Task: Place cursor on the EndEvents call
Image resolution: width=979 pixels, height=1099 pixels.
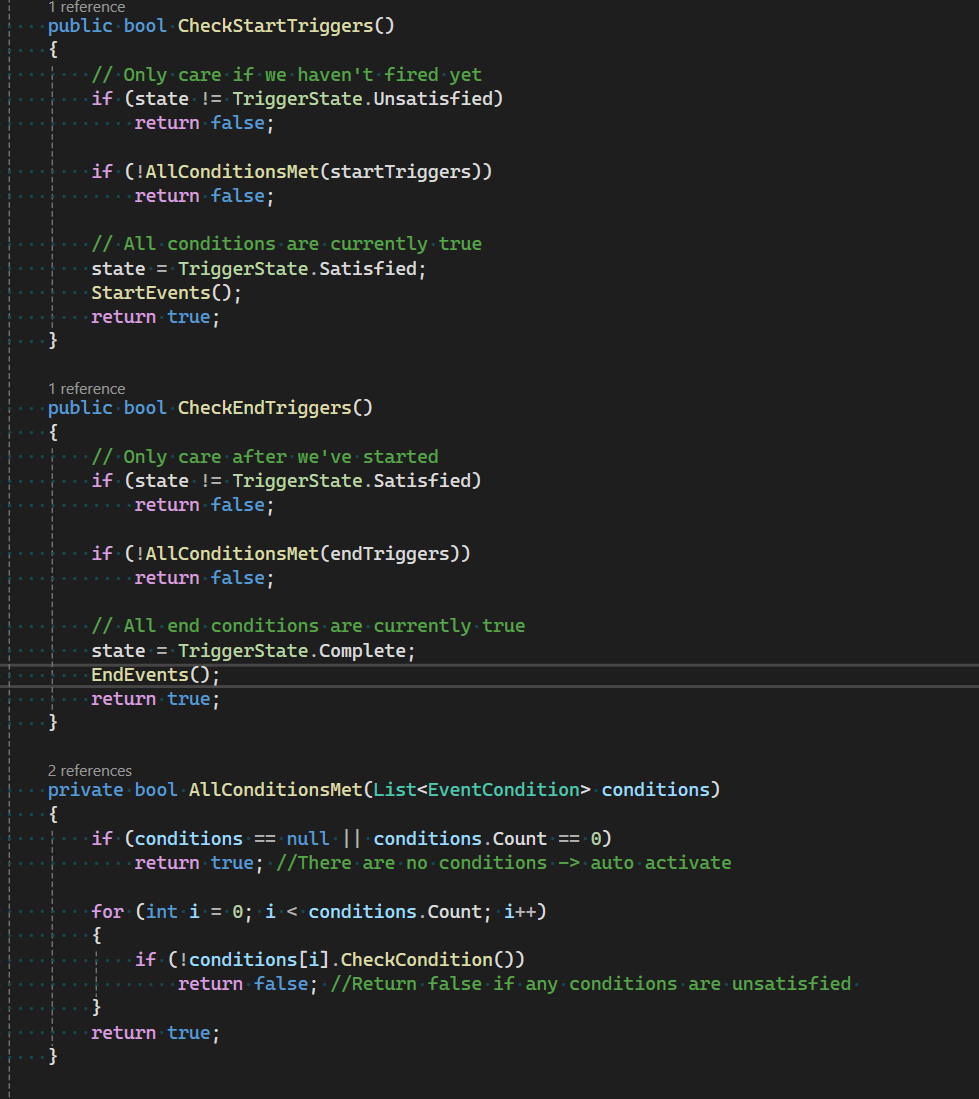Action: tap(140, 674)
